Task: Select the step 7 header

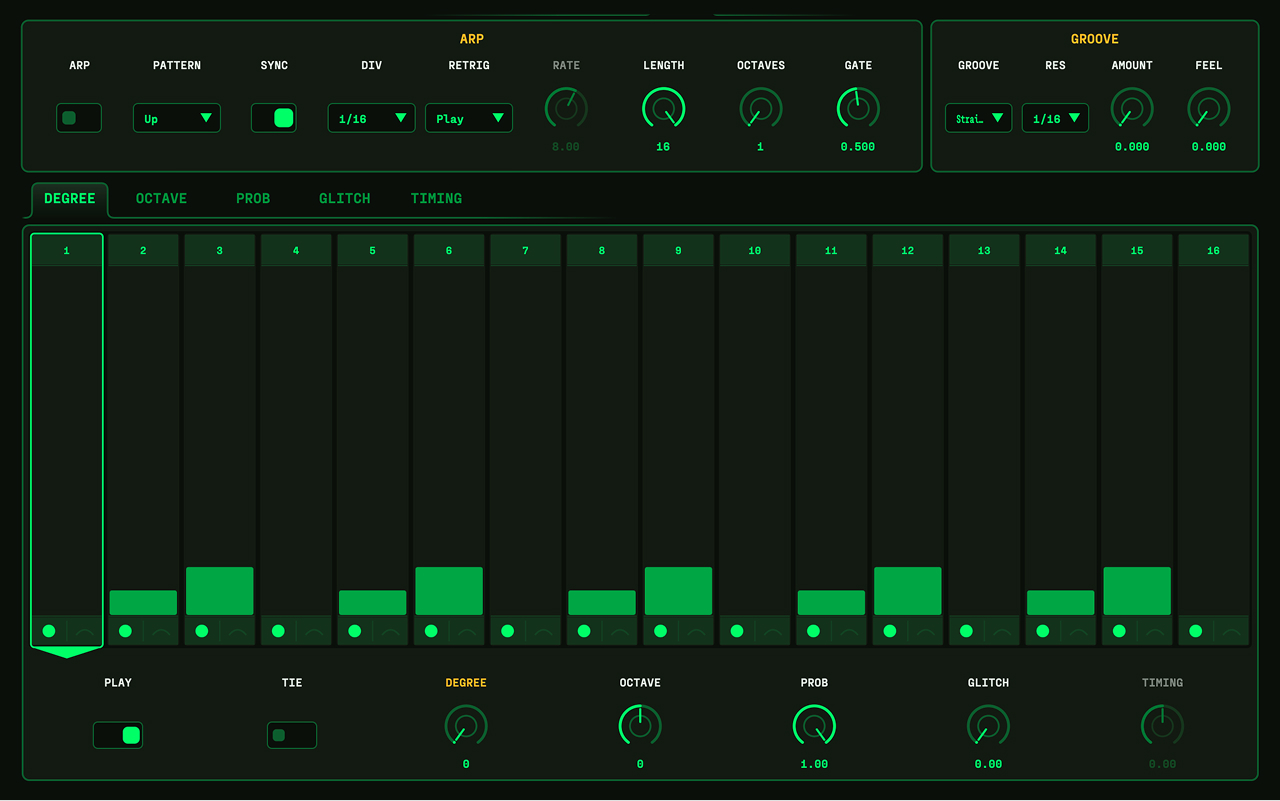Action: (x=525, y=251)
